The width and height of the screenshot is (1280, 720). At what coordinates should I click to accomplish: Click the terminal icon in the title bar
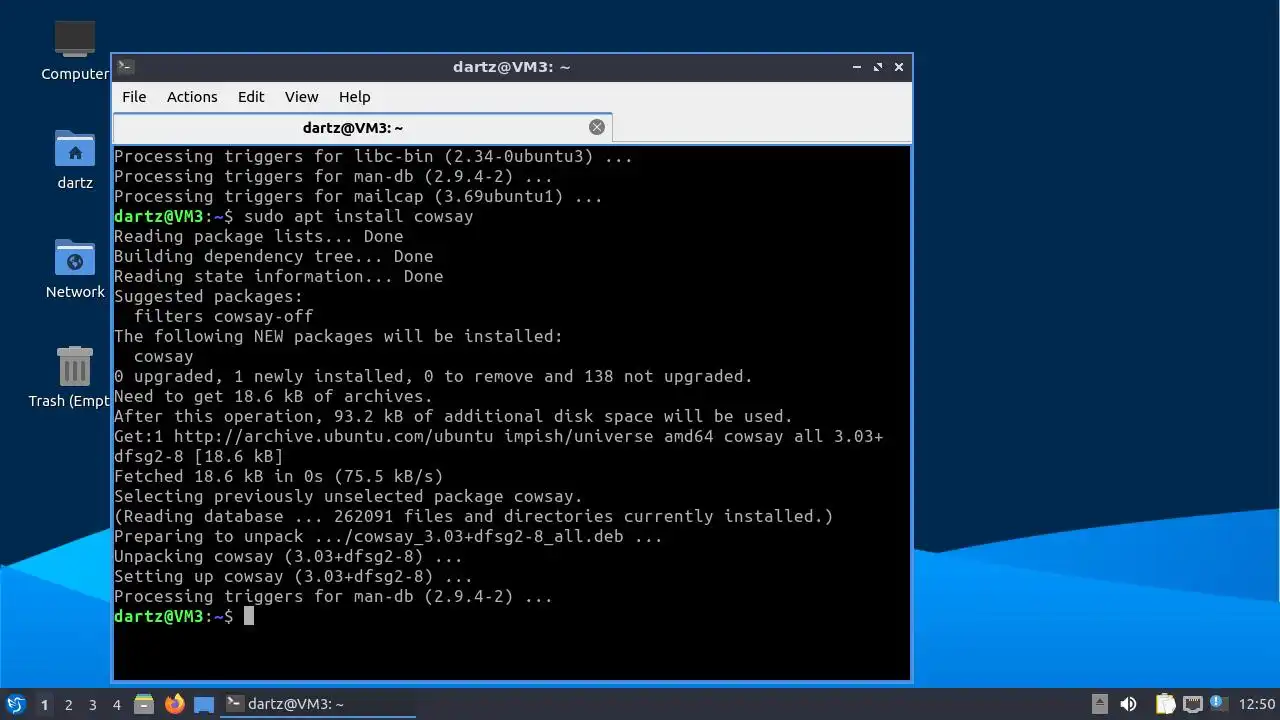point(125,67)
